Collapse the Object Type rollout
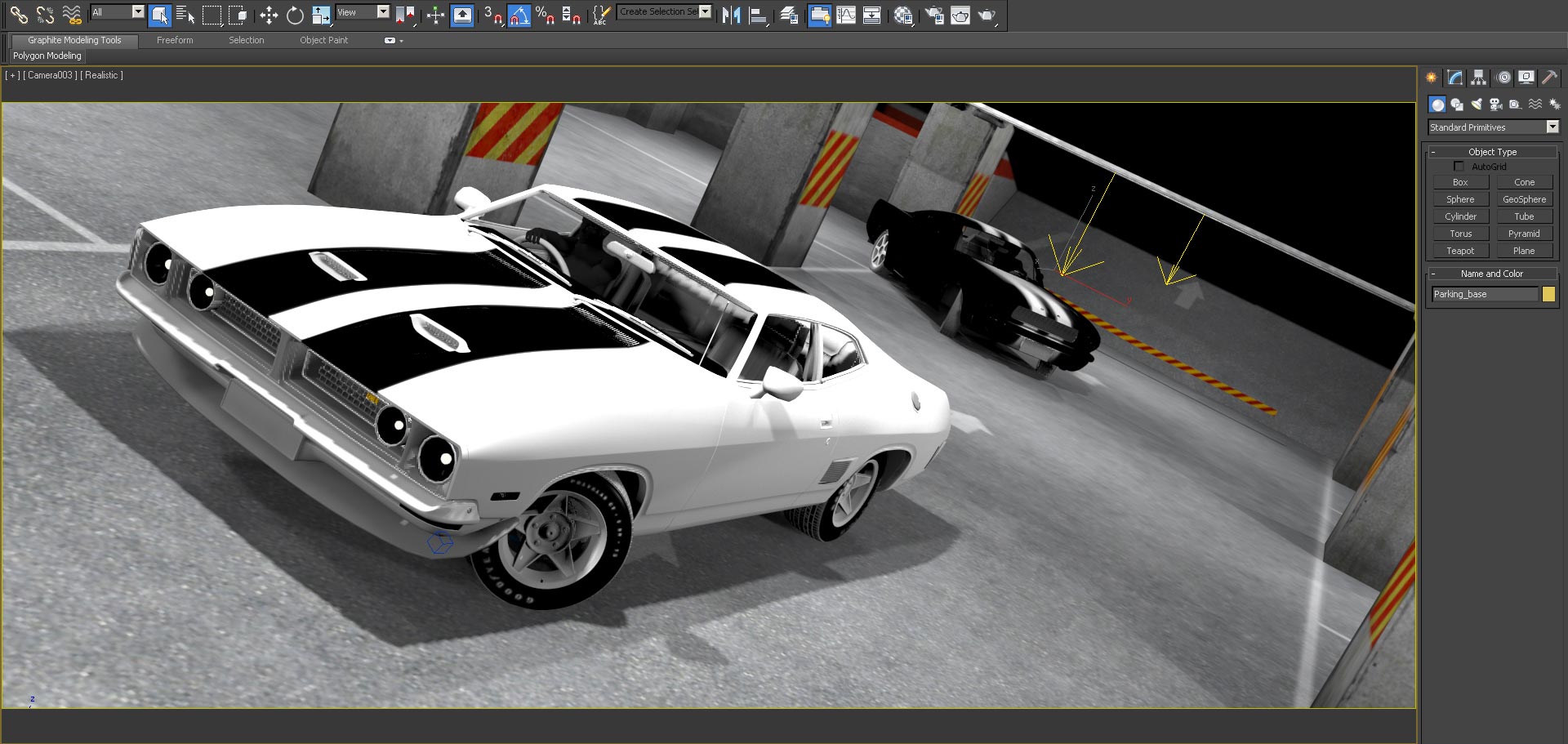The width and height of the screenshot is (1568, 744). (x=1492, y=152)
